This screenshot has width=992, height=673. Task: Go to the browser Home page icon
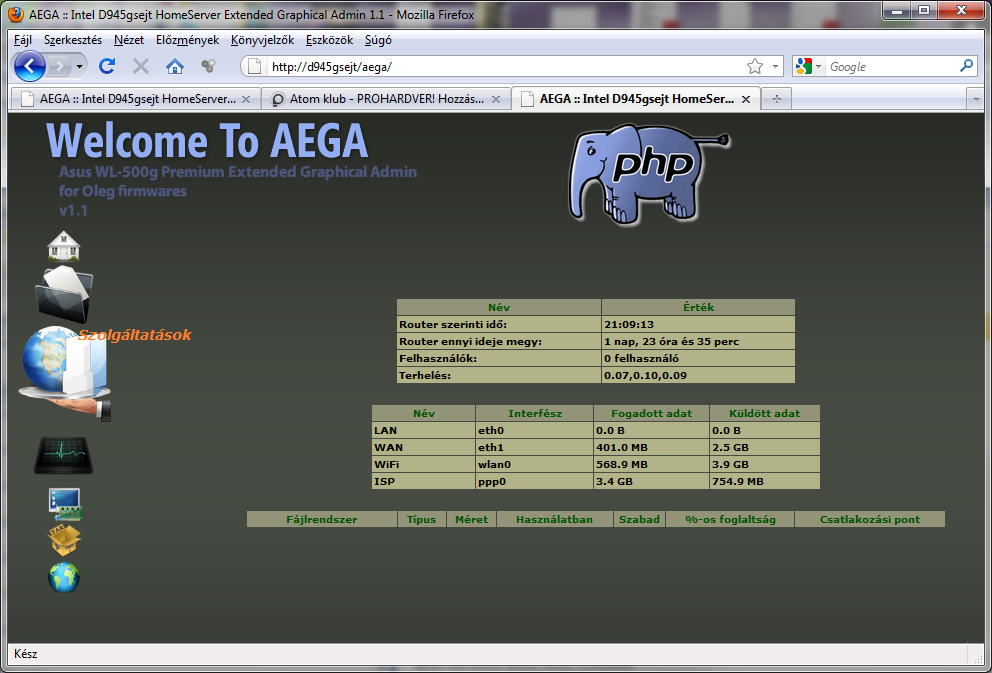[175, 66]
